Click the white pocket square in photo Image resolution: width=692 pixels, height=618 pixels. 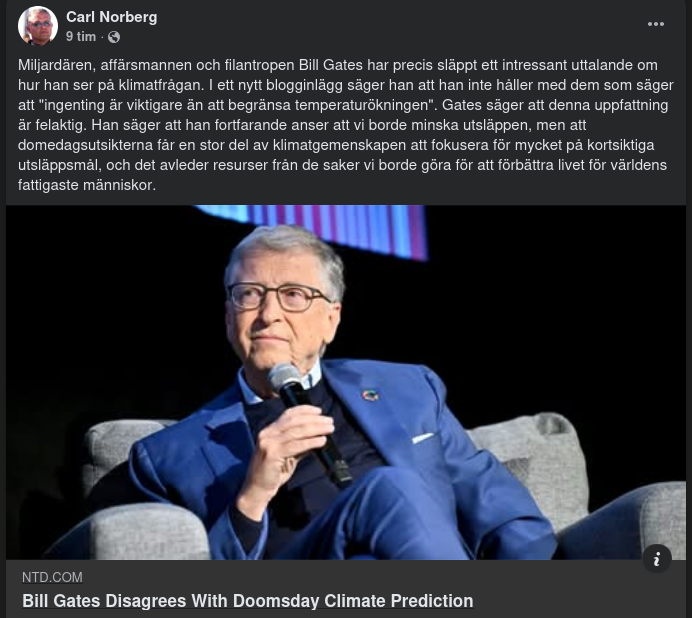click(x=423, y=437)
